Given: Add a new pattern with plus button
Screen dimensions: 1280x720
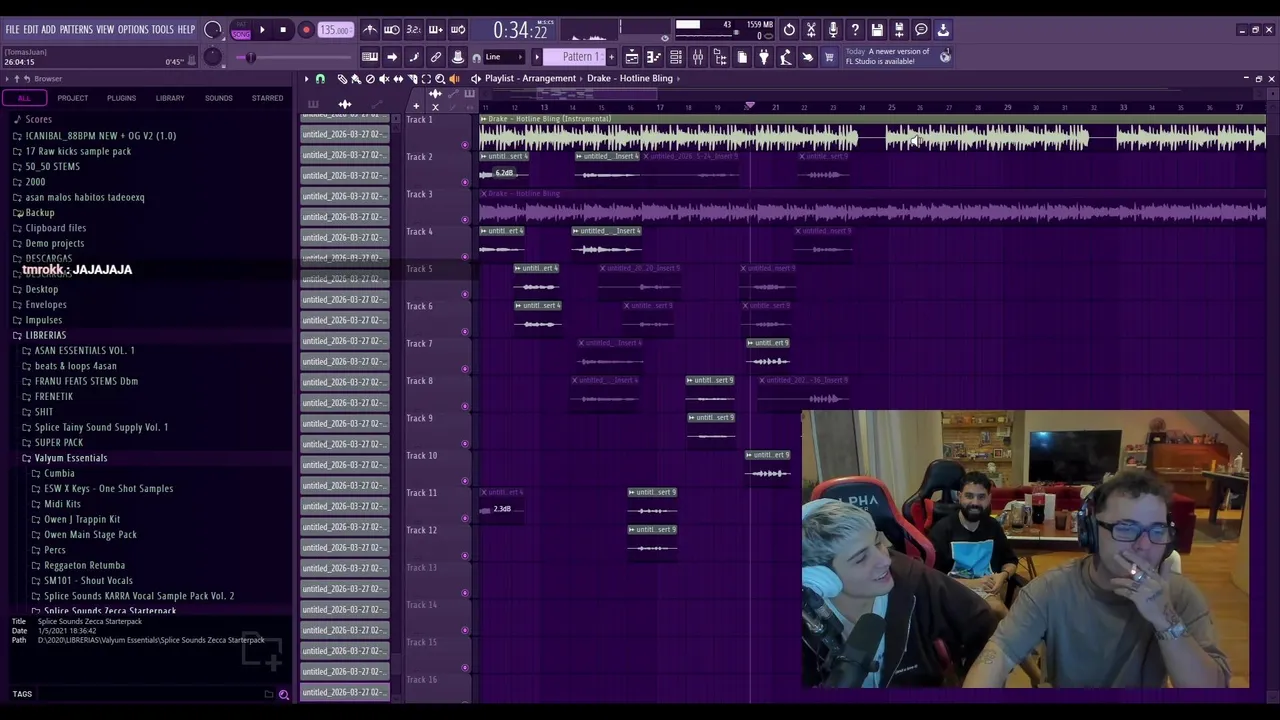Looking at the screenshot, I should pos(611,57).
